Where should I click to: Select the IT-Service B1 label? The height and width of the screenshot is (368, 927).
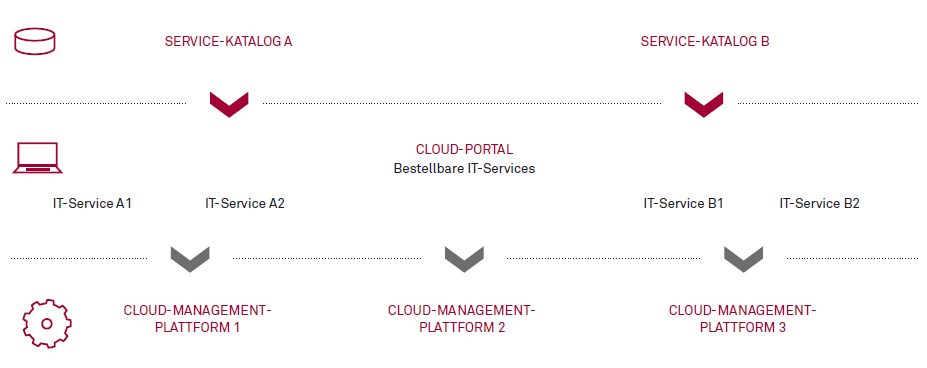683,204
